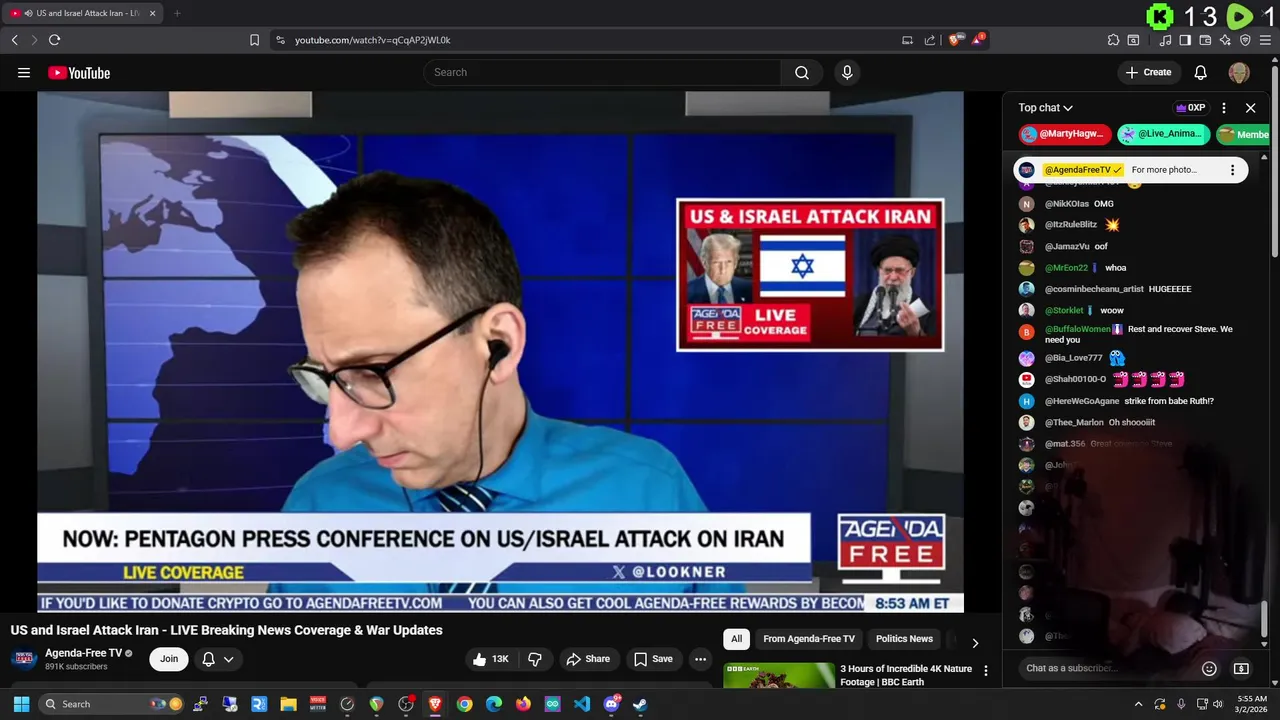Select Politics News chip

click(904, 639)
